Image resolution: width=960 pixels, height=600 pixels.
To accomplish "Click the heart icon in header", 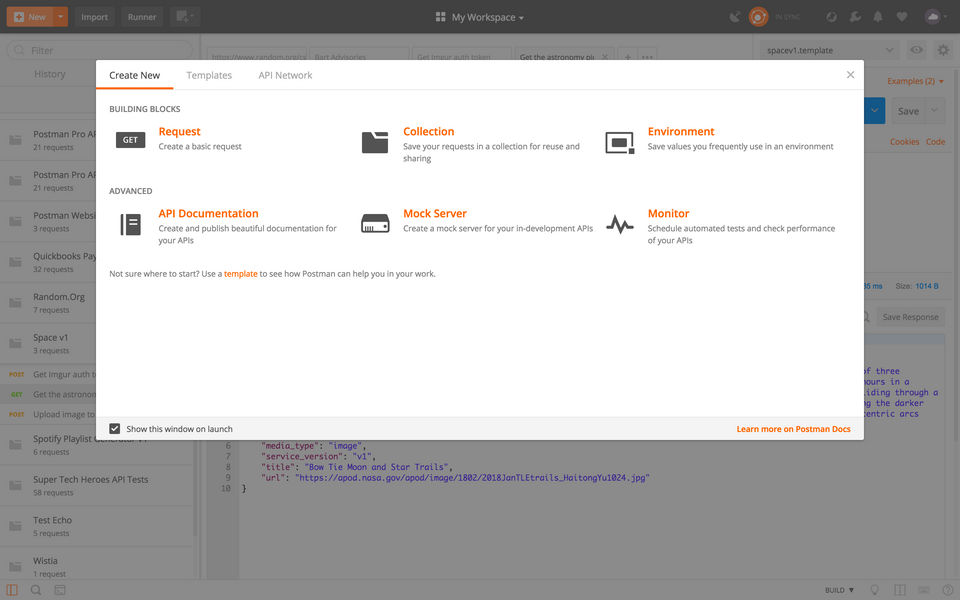I will tap(902, 17).
